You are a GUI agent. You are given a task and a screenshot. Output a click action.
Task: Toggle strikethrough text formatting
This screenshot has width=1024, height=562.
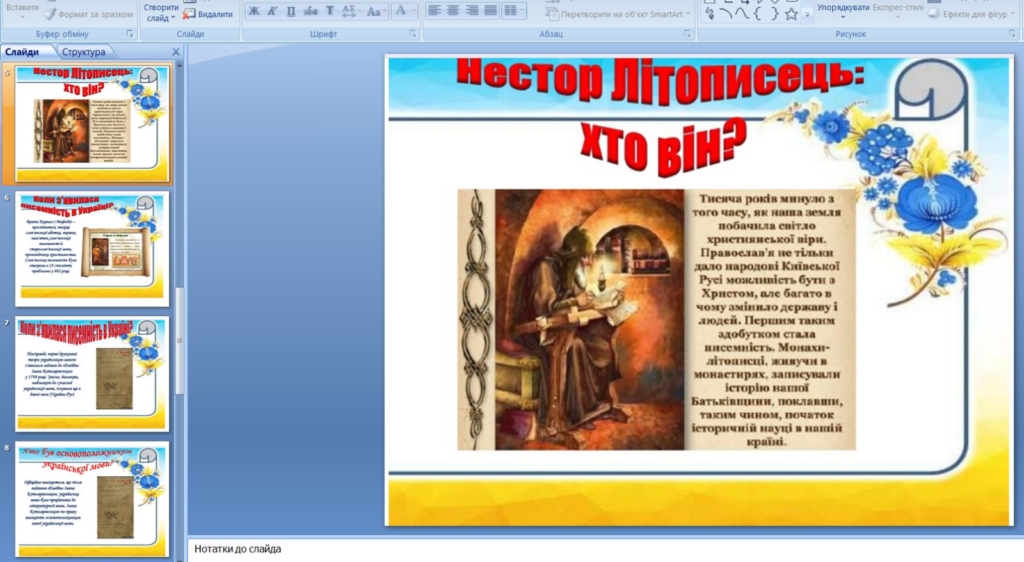[309, 12]
